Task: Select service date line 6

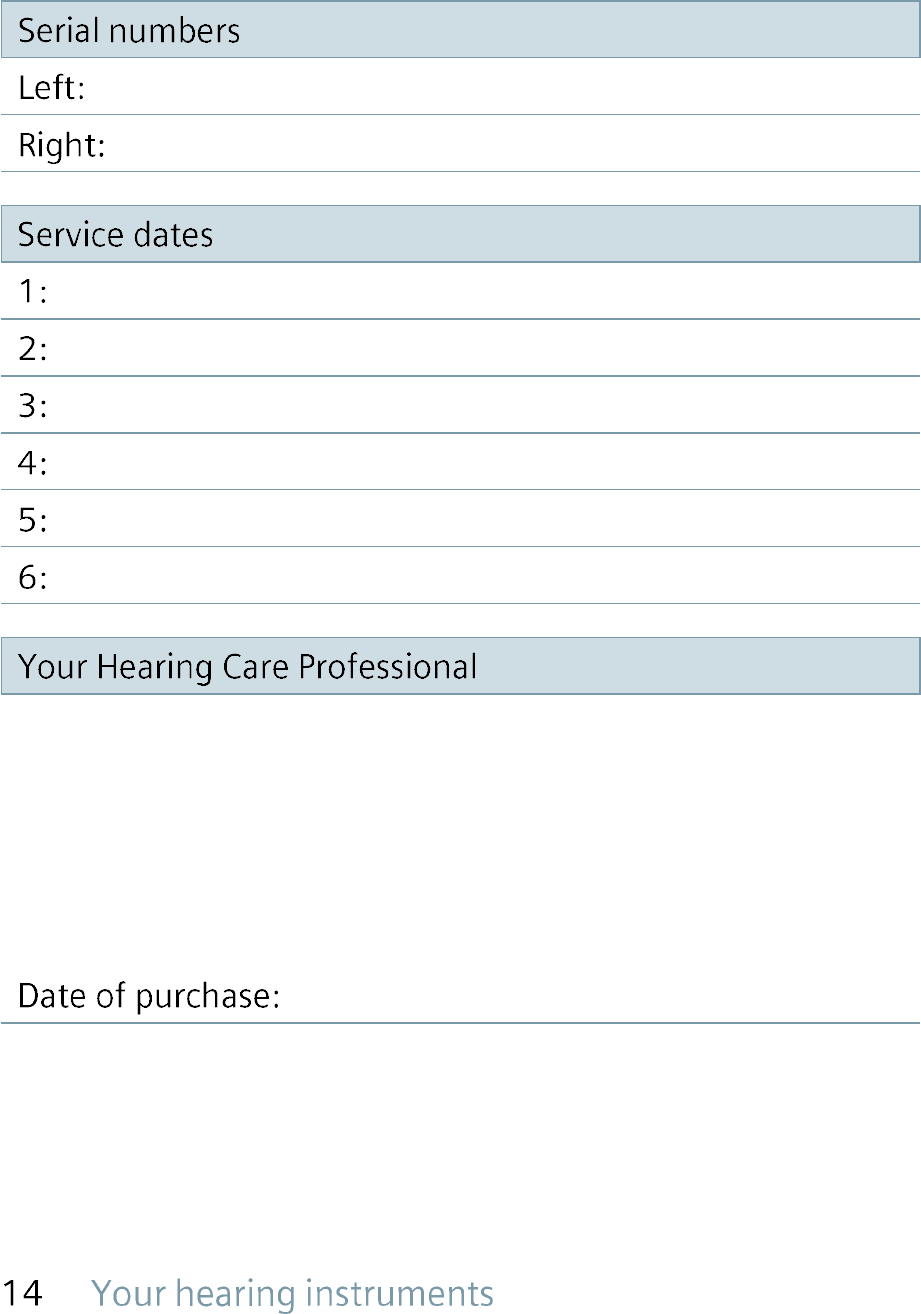Action: pos(460,576)
